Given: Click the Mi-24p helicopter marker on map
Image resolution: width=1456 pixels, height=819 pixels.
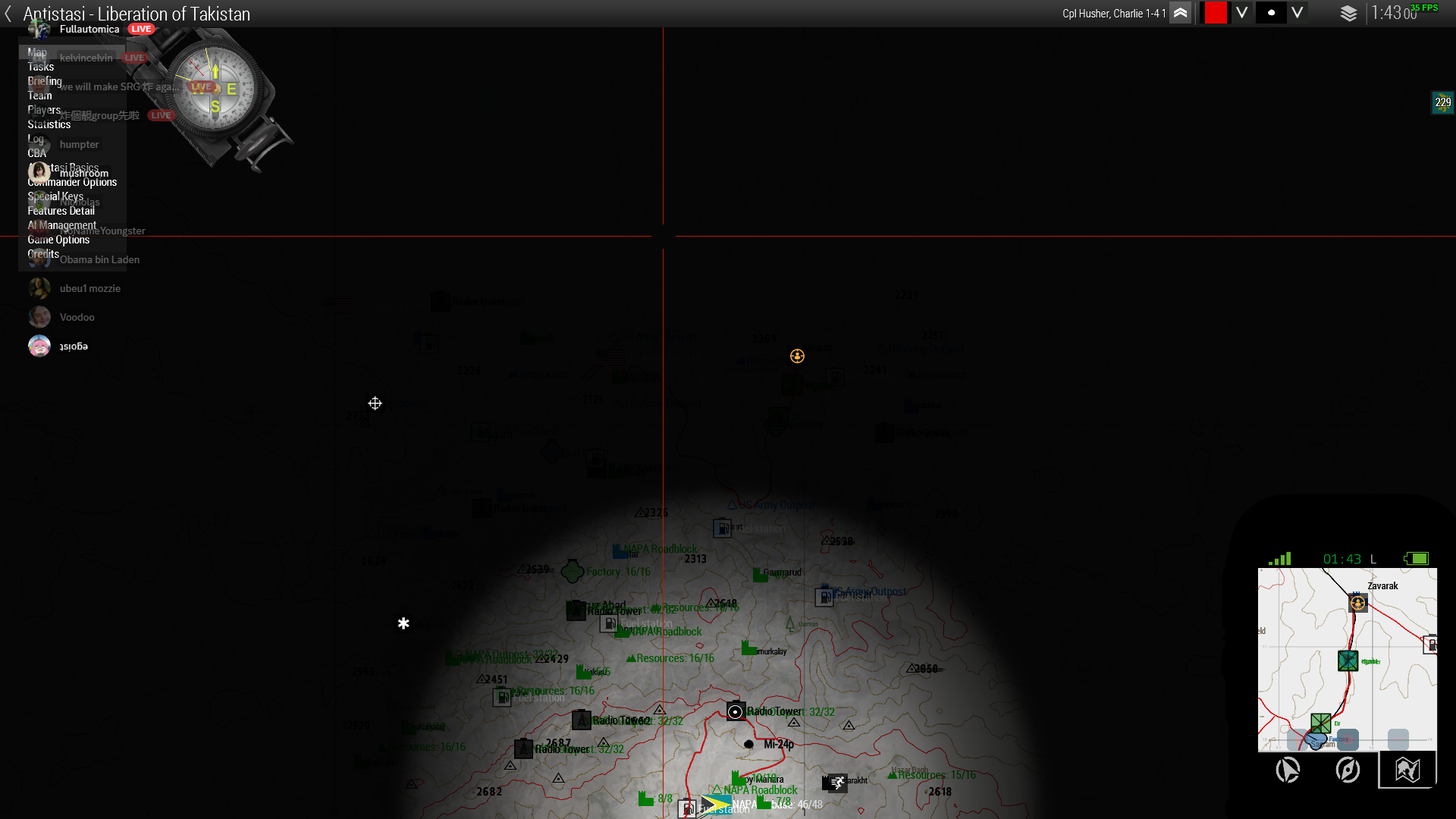Looking at the screenshot, I should click(748, 744).
